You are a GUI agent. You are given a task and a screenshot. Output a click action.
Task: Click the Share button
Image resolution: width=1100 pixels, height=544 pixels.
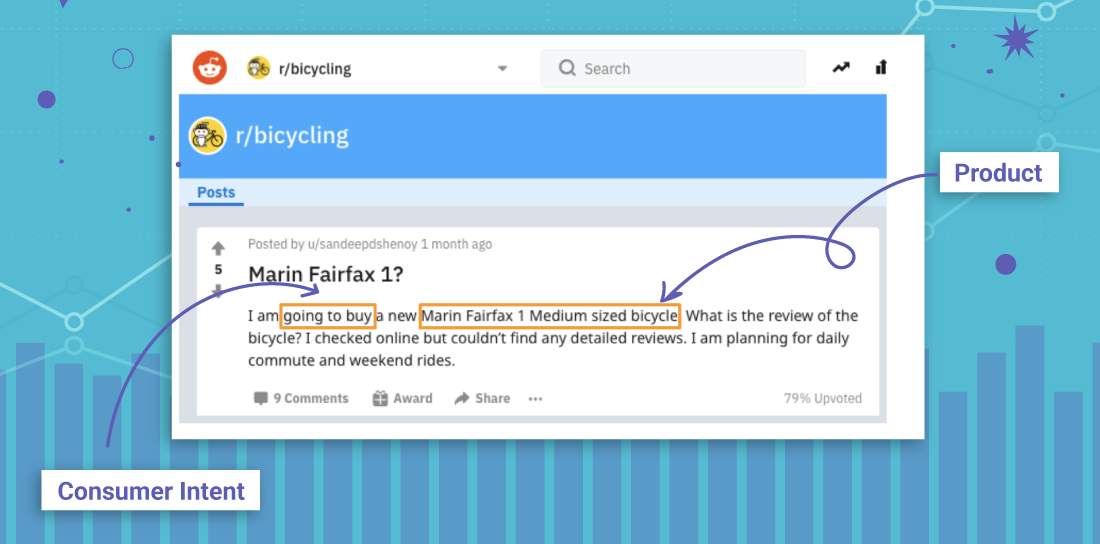tap(482, 399)
